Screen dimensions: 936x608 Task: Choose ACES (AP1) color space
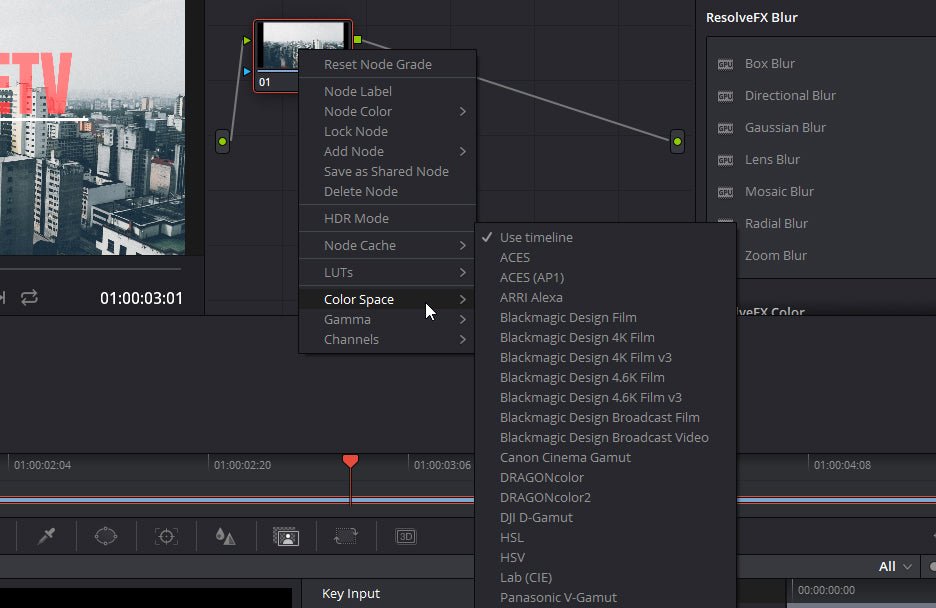click(605, 277)
